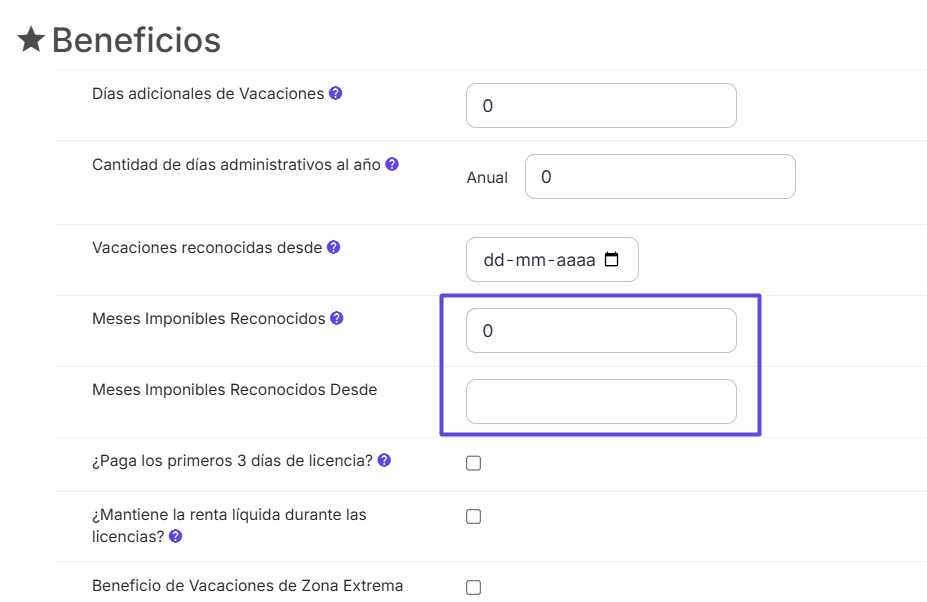
Task: Focus the Meses Imponibles Reconocidos Desde field
Action: coord(601,401)
